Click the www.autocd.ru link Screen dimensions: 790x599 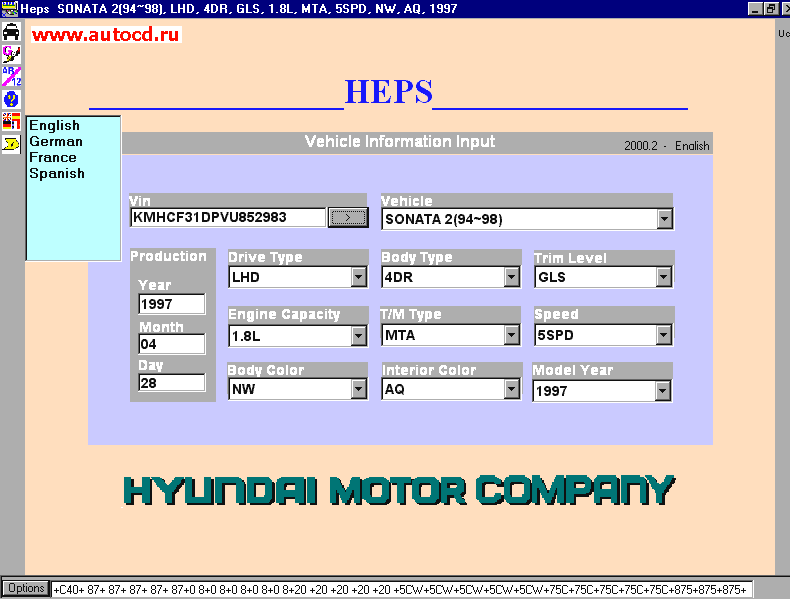pyautogui.click(x=106, y=34)
